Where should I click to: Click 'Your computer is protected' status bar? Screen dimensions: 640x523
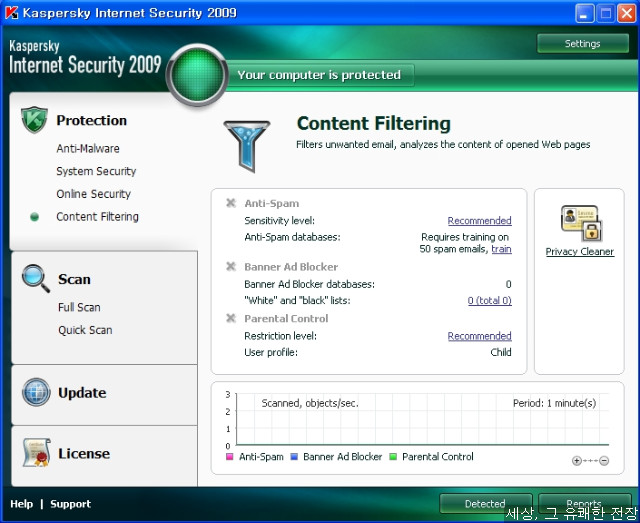(x=319, y=75)
